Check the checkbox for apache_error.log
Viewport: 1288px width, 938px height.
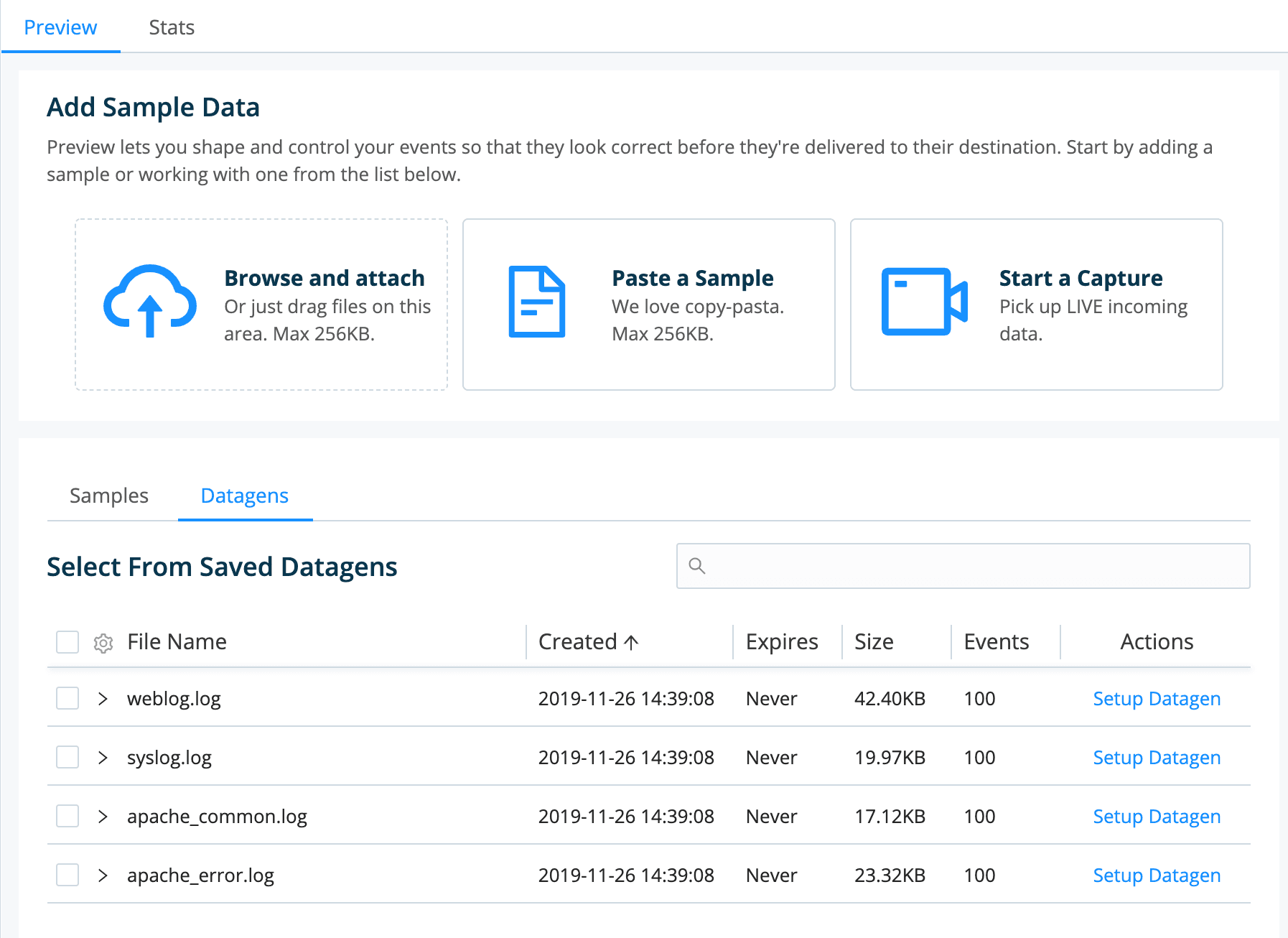[66, 875]
